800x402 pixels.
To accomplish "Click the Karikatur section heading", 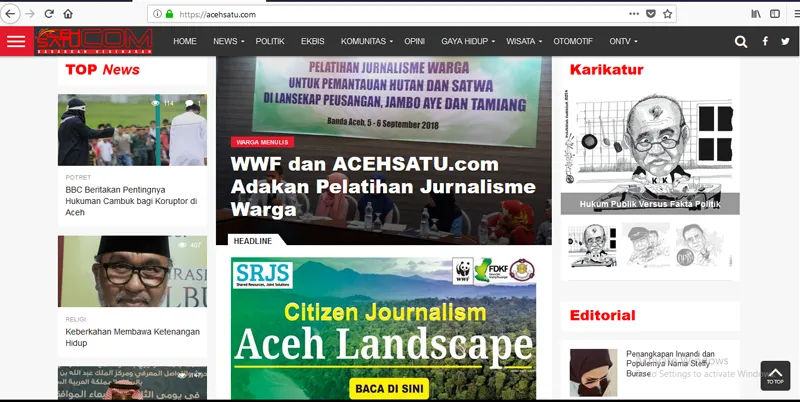I will [x=607, y=69].
